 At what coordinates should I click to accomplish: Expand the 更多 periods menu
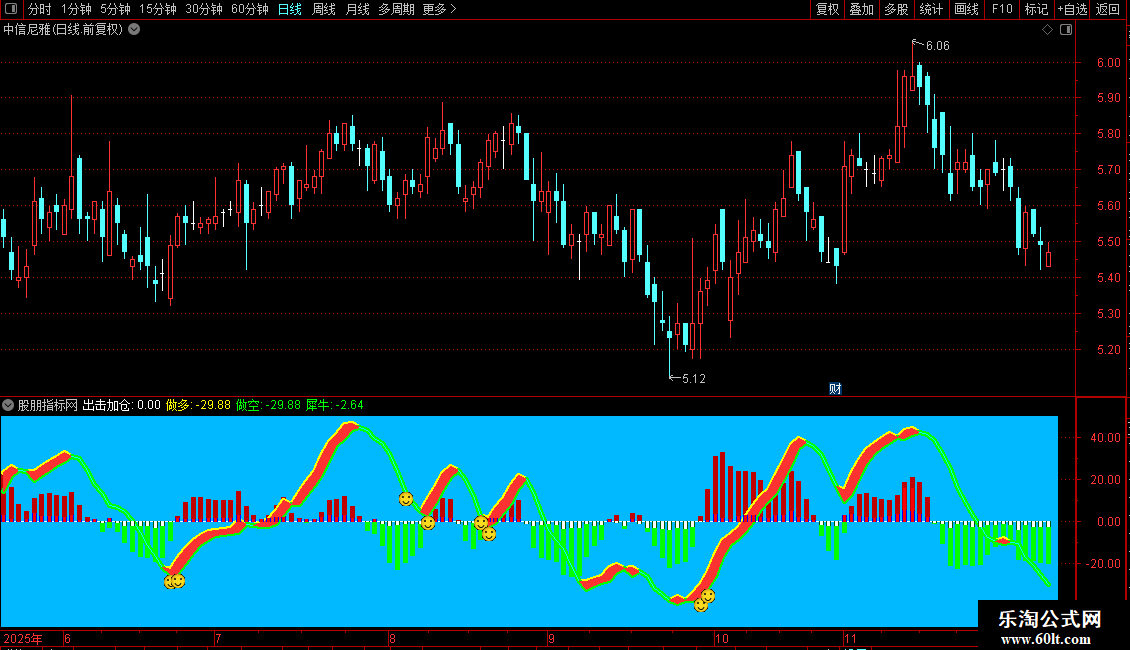tap(439, 9)
